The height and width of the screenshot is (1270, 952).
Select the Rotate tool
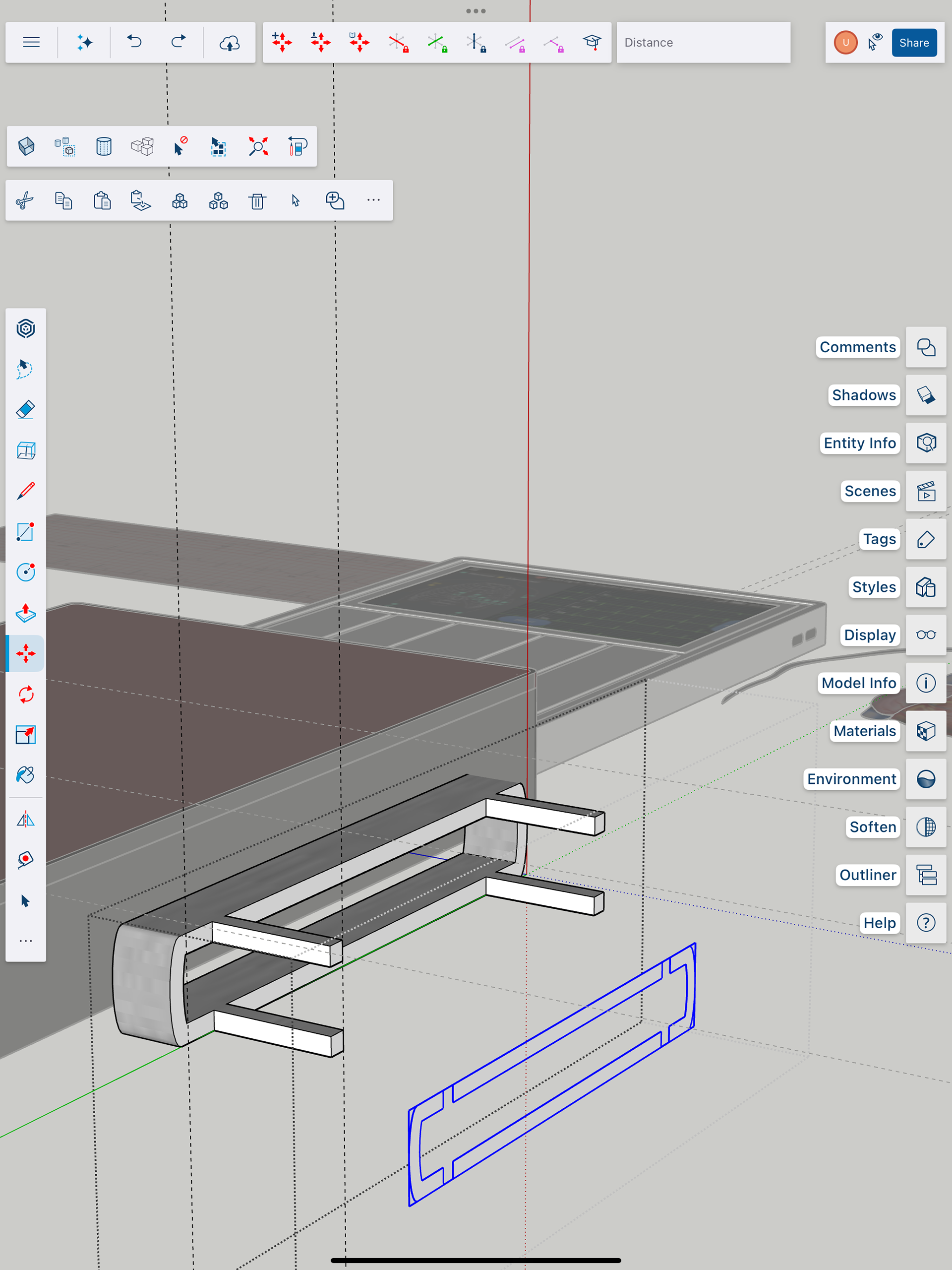[x=26, y=694]
